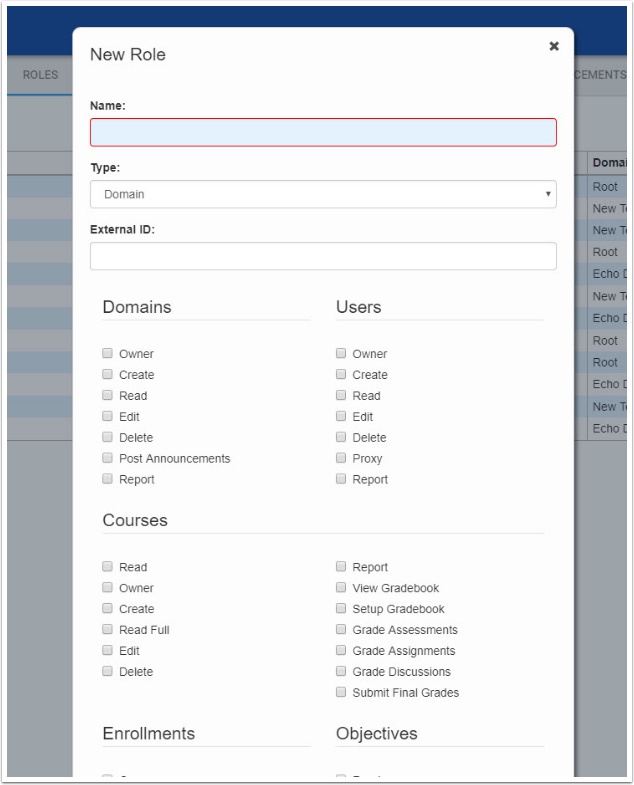Image resolution: width=634 pixels, height=785 pixels.
Task: Enable Setup Gradebook checkbox
Action: (341, 608)
